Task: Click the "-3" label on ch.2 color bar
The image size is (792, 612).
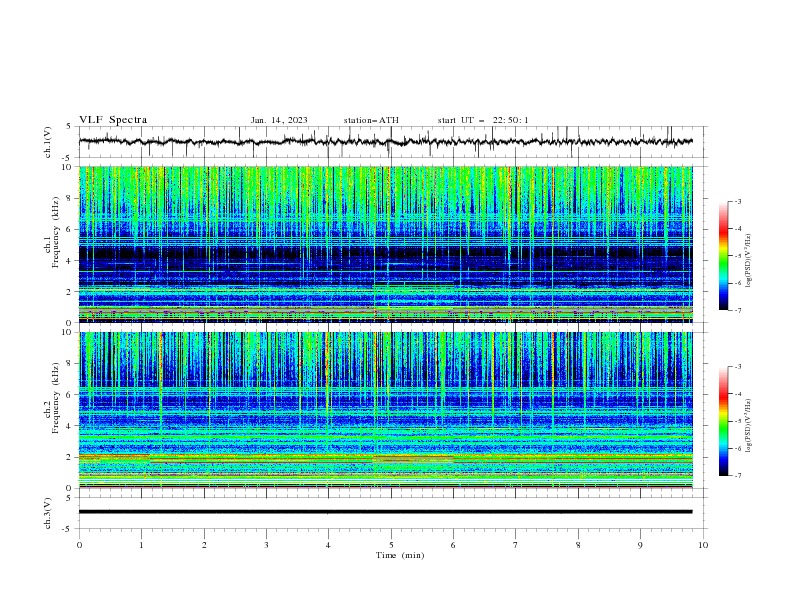Action: (738, 367)
